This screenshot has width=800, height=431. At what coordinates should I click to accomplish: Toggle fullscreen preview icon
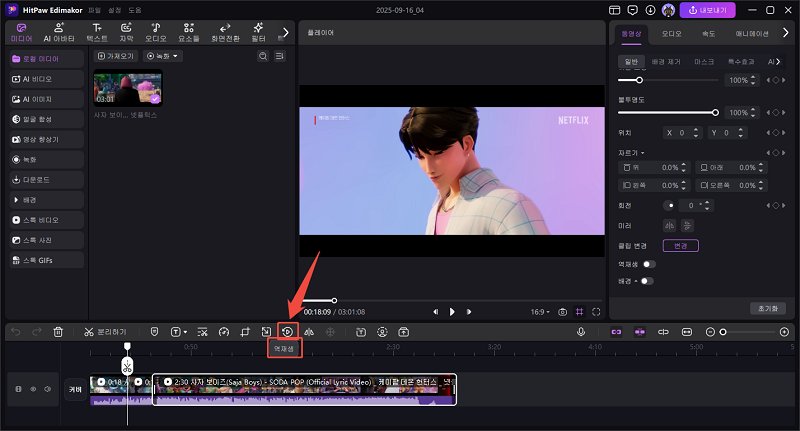tap(596, 312)
